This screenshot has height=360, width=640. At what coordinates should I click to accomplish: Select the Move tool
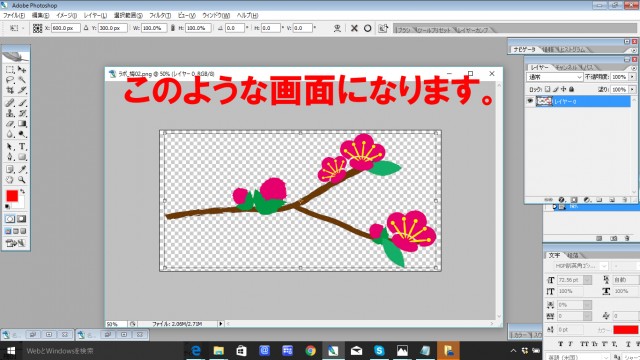coord(22,70)
